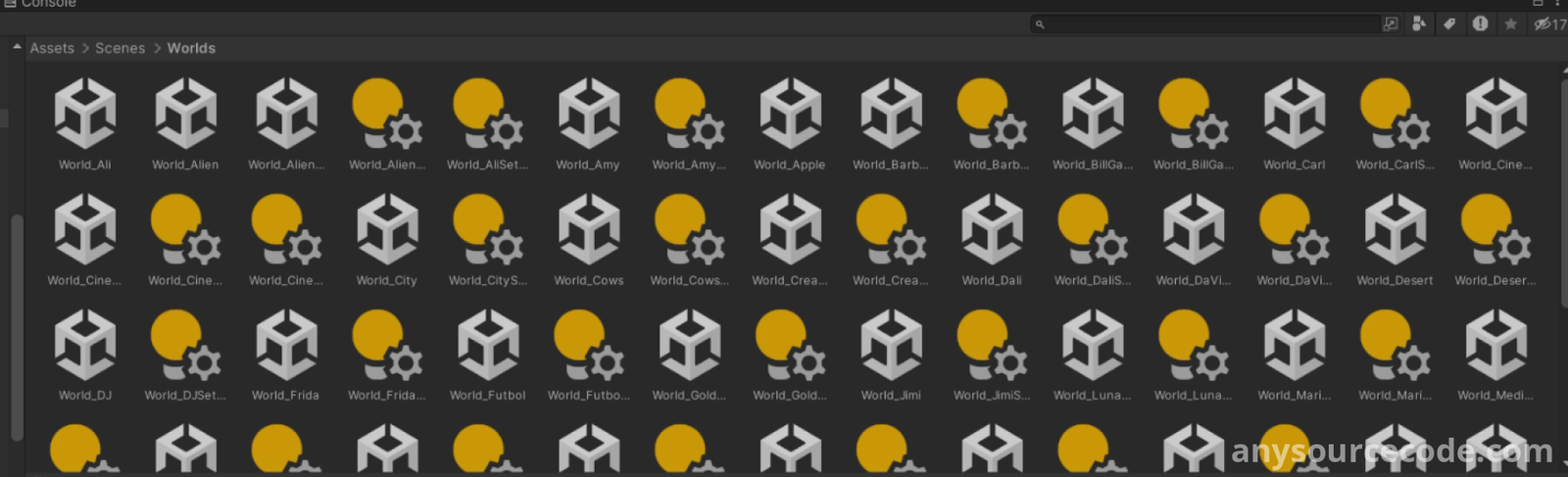Select the World_Apple scene icon
This screenshot has width=1568, height=477.
tap(790, 115)
